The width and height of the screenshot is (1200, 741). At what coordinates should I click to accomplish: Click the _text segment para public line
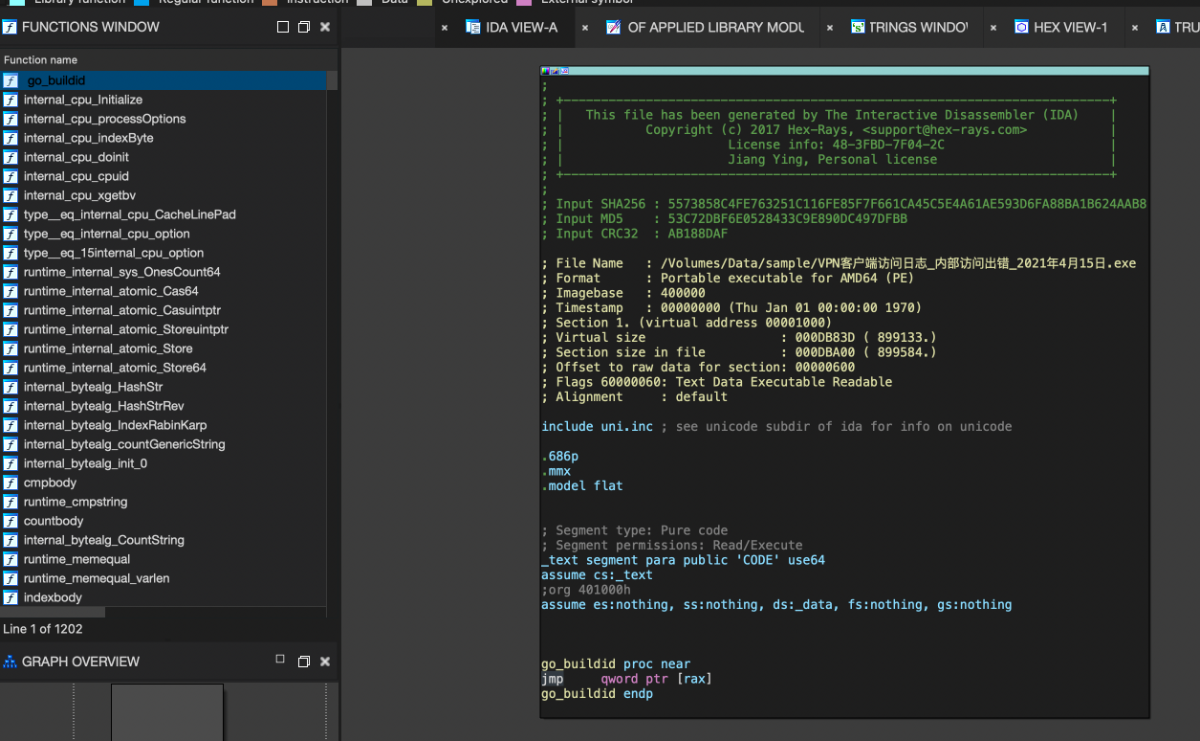683,561
